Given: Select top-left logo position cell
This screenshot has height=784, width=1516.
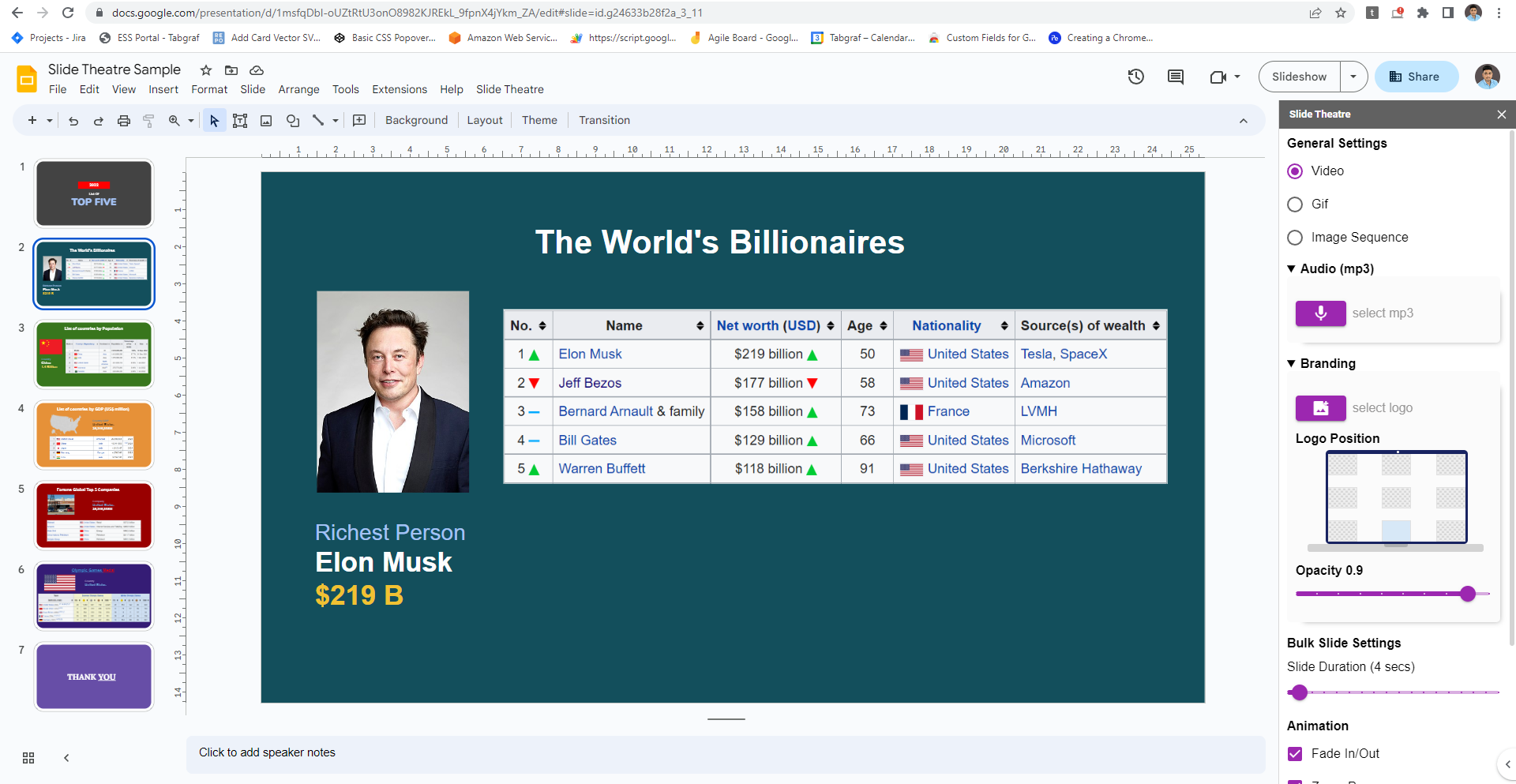Looking at the screenshot, I should [1342, 465].
